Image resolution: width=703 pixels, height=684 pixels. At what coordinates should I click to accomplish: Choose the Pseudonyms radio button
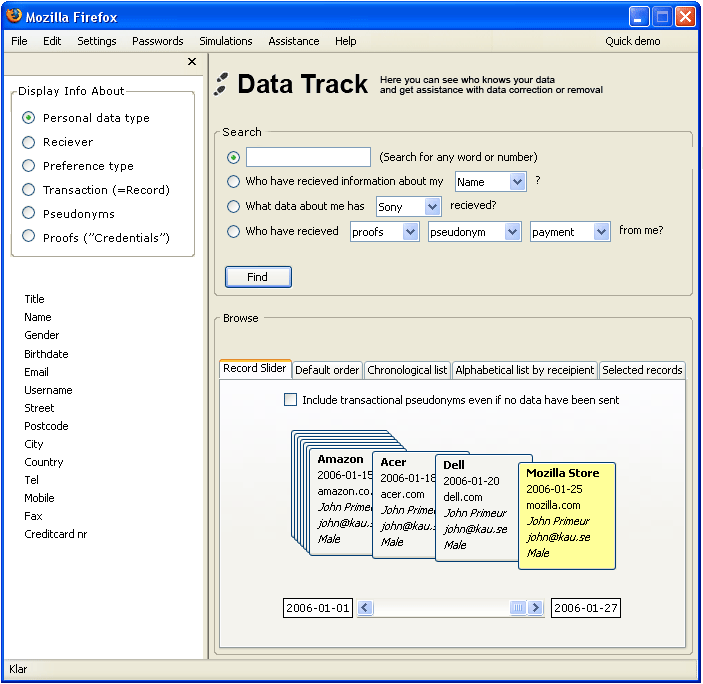(x=29, y=214)
